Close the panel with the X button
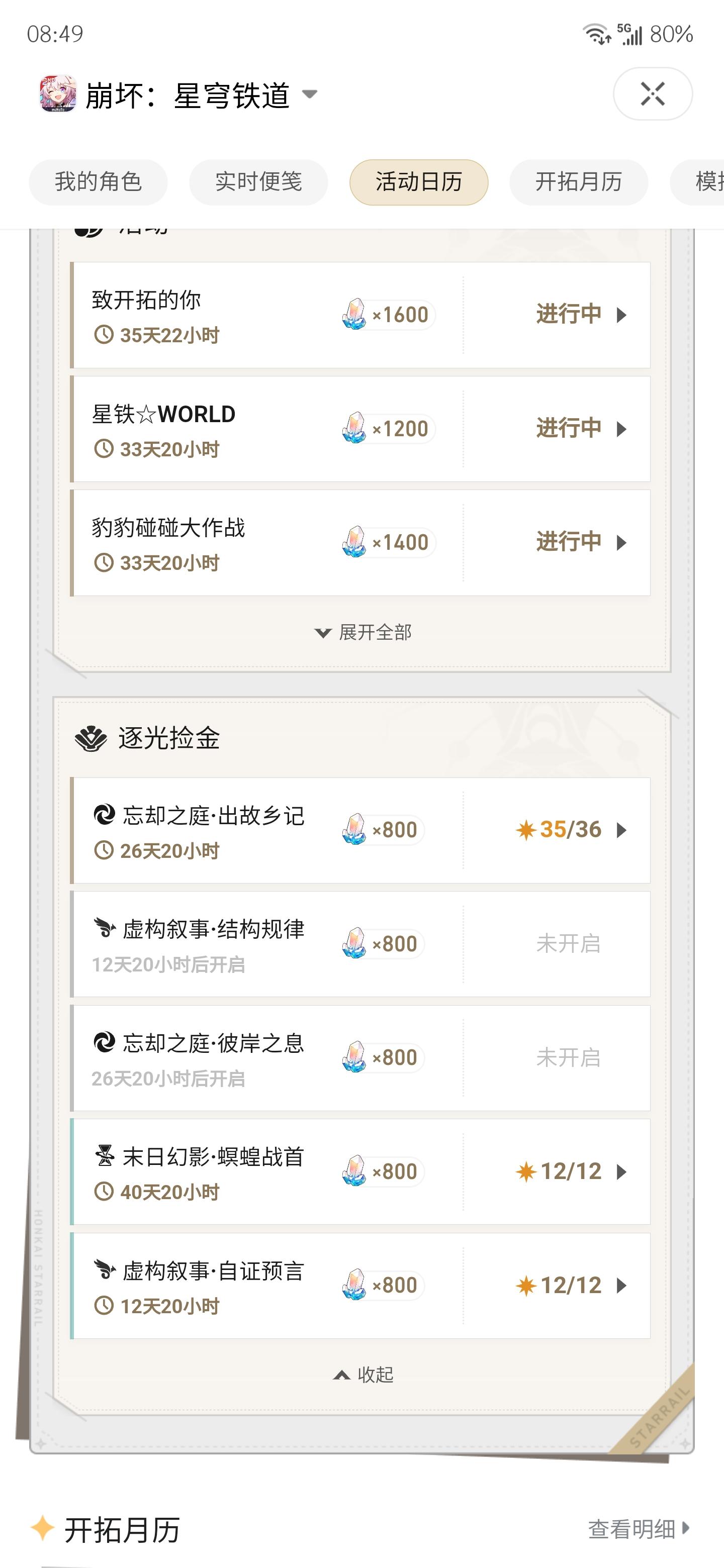 (653, 94)
